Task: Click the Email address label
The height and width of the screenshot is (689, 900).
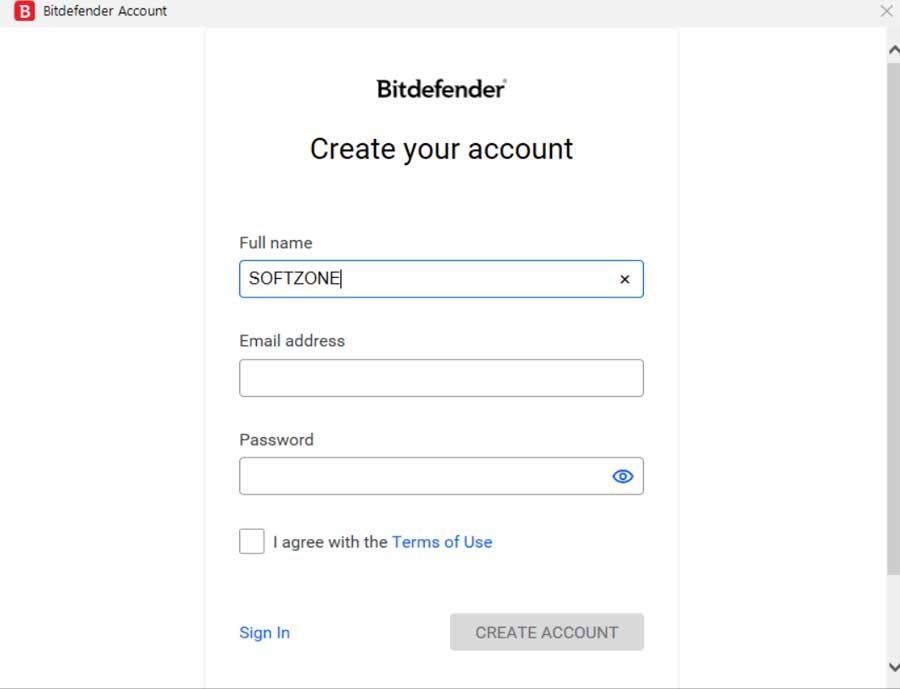Action: pos(292,341)
